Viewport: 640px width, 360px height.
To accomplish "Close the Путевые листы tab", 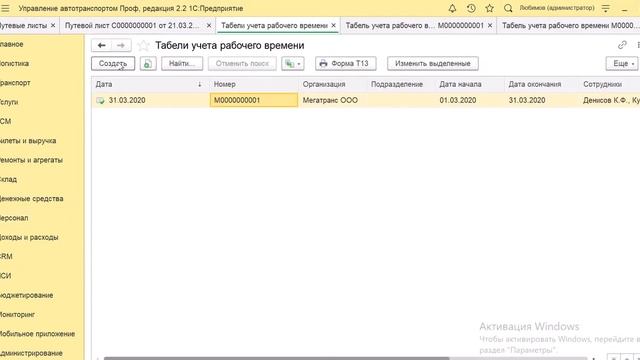I will coord(53,25).
